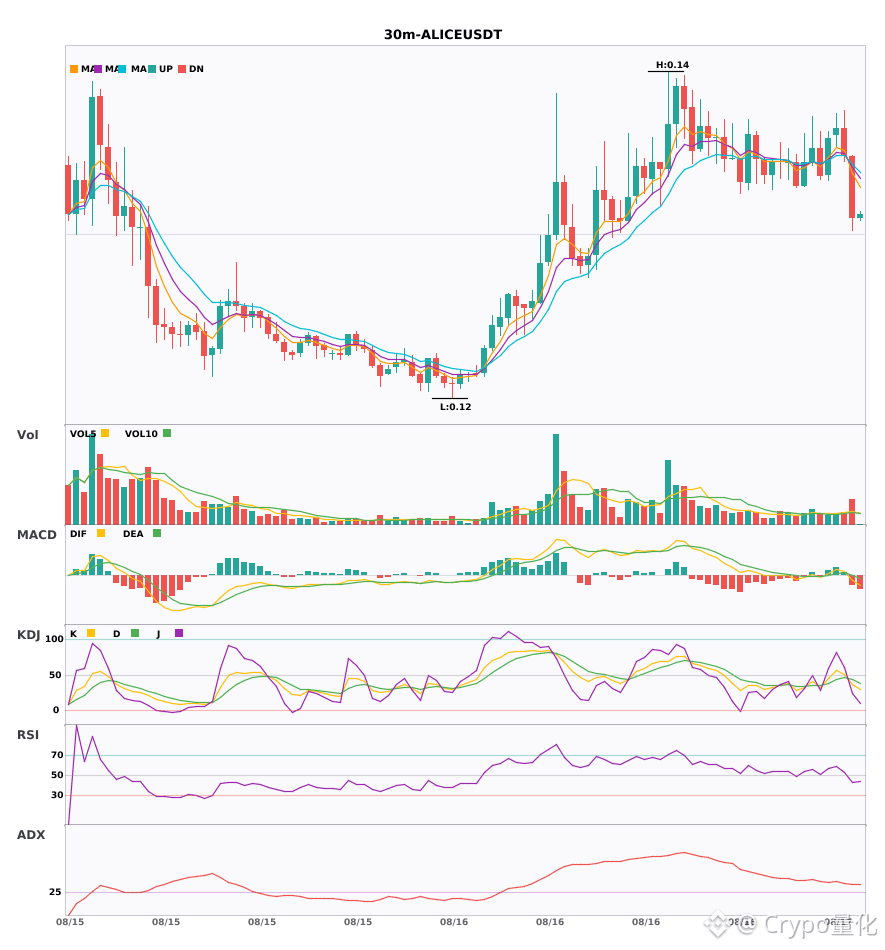Click the yellow DIF swatch
This screenshot has height=950, width=885.
[x=101, y=533]
